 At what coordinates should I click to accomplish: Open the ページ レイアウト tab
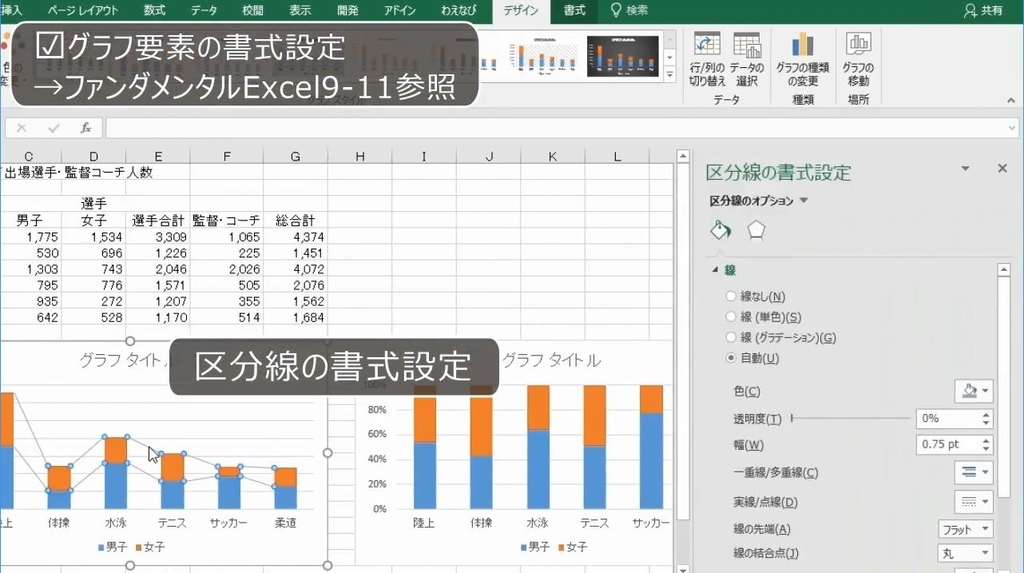coord(83,10)
